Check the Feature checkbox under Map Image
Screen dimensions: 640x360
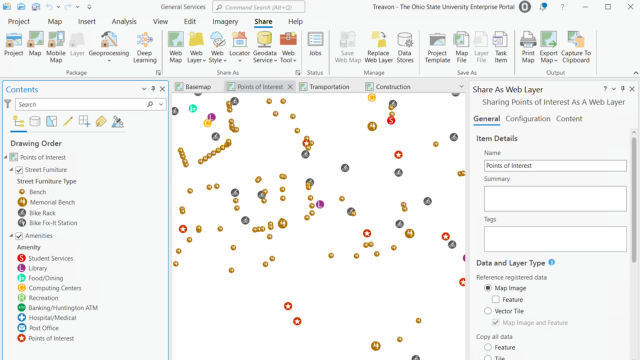(496, 299)
